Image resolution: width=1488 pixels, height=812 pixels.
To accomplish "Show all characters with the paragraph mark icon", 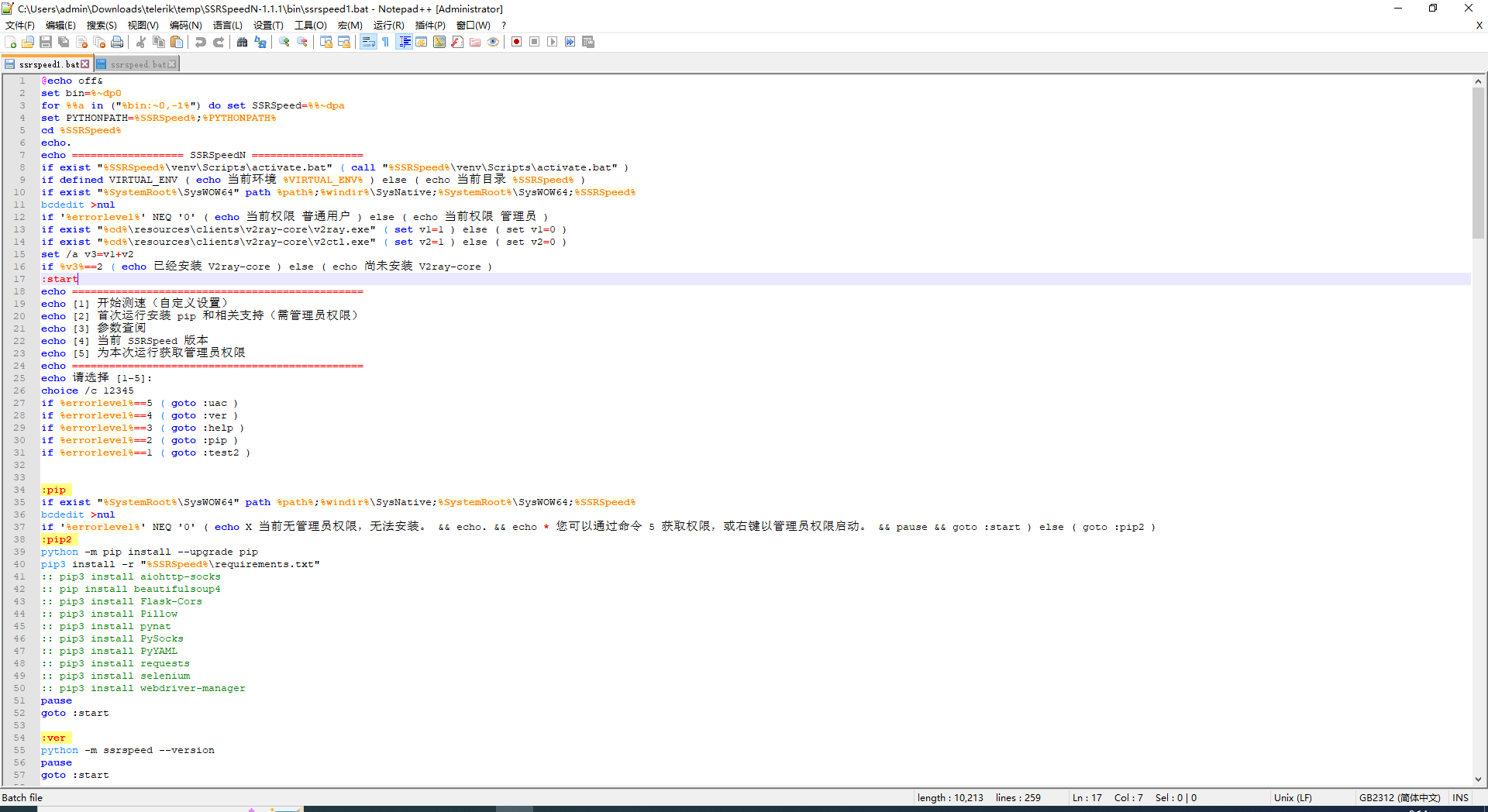I will (384, 42).
